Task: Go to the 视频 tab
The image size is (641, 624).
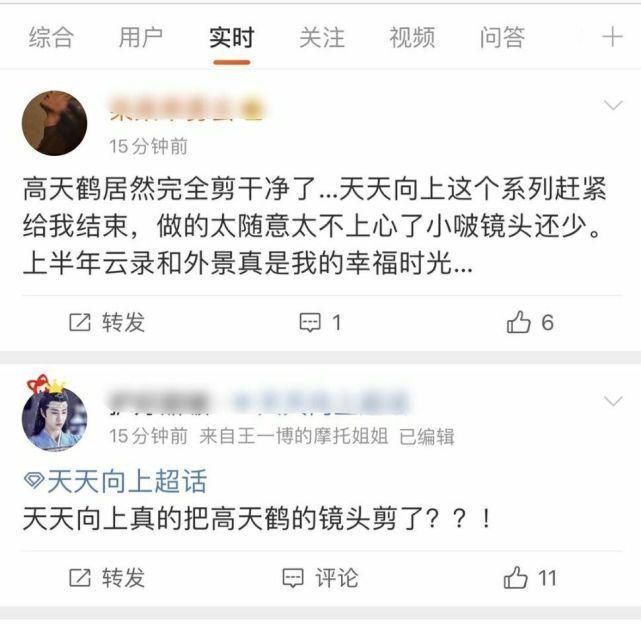Action: tap(412, 37)
